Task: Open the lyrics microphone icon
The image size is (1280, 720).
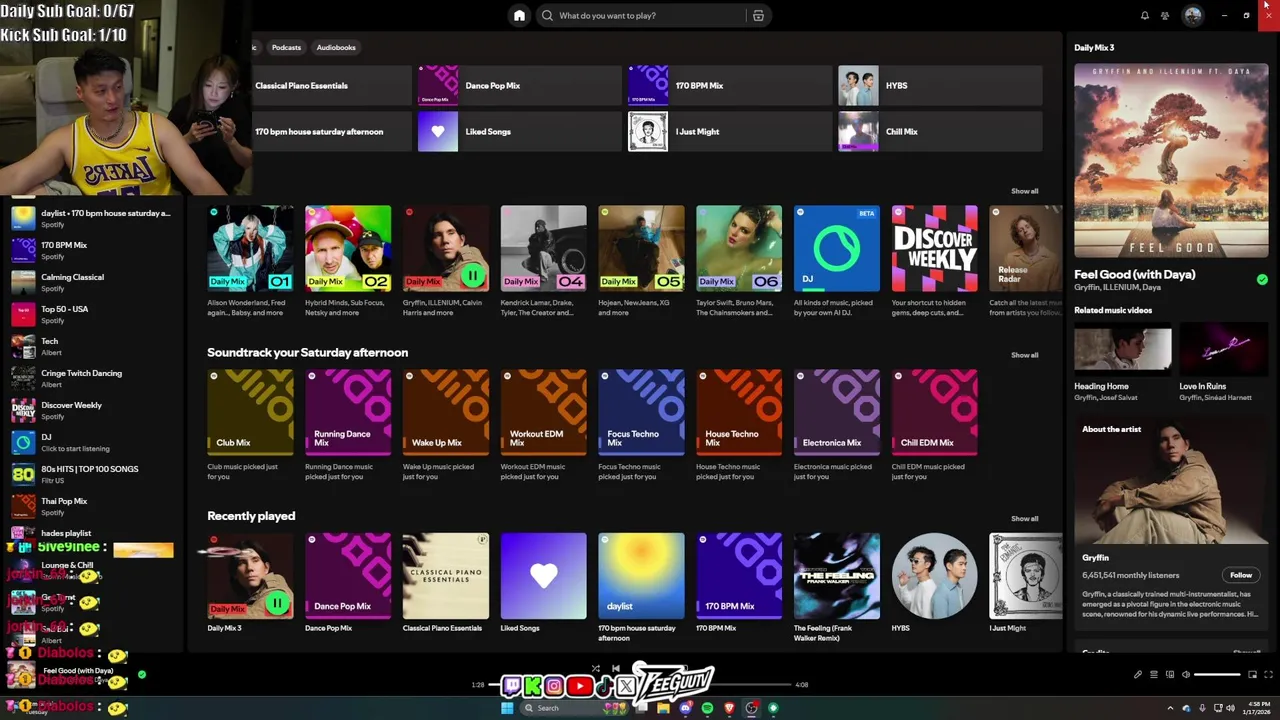Action: pyautogui.click(x=1138, y=674)
